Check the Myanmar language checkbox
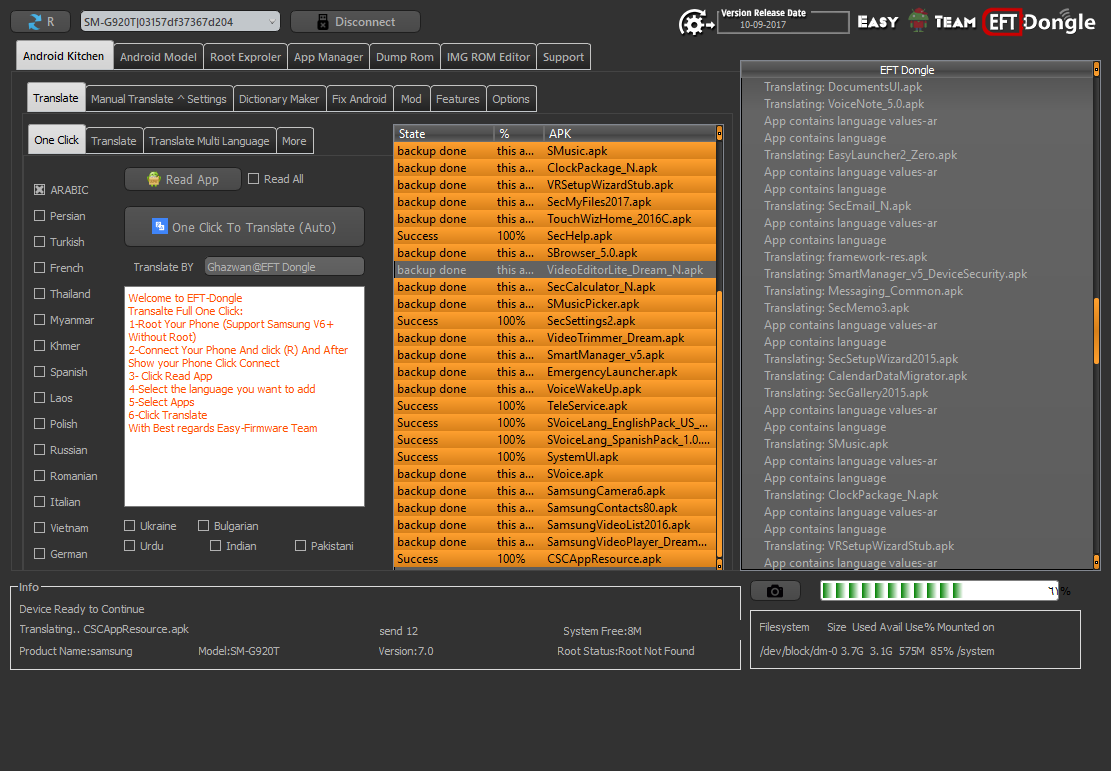This screenshot has width=1111, height=771. (x=40, y=320)
